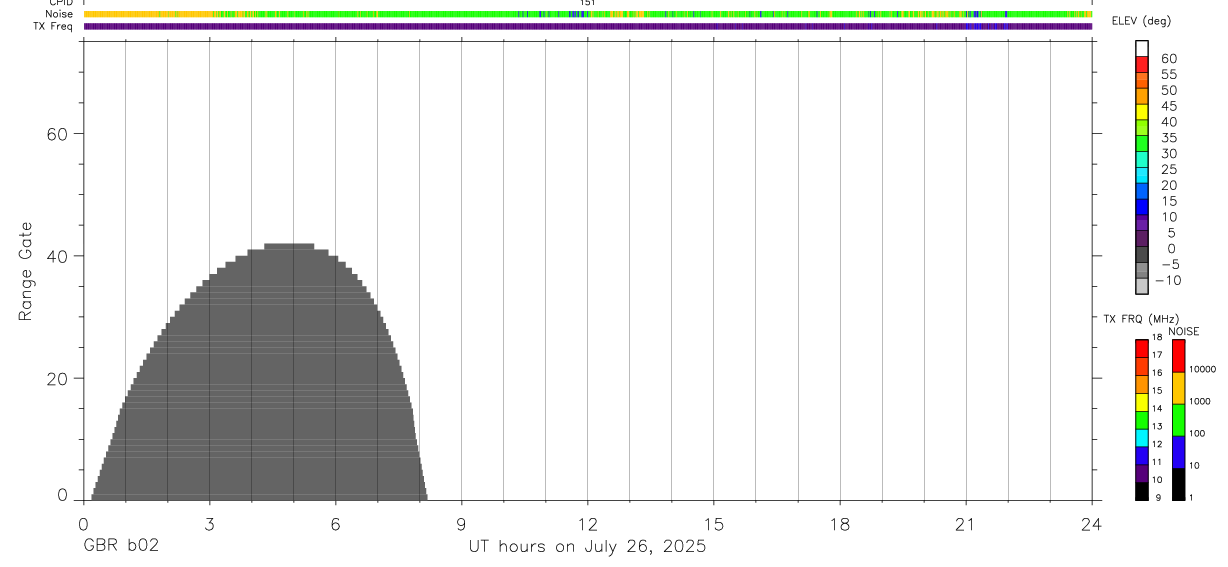This screenshot has height=567, width=1228.
Task: Click the "151" CPID value
Action: pos(588,3)
